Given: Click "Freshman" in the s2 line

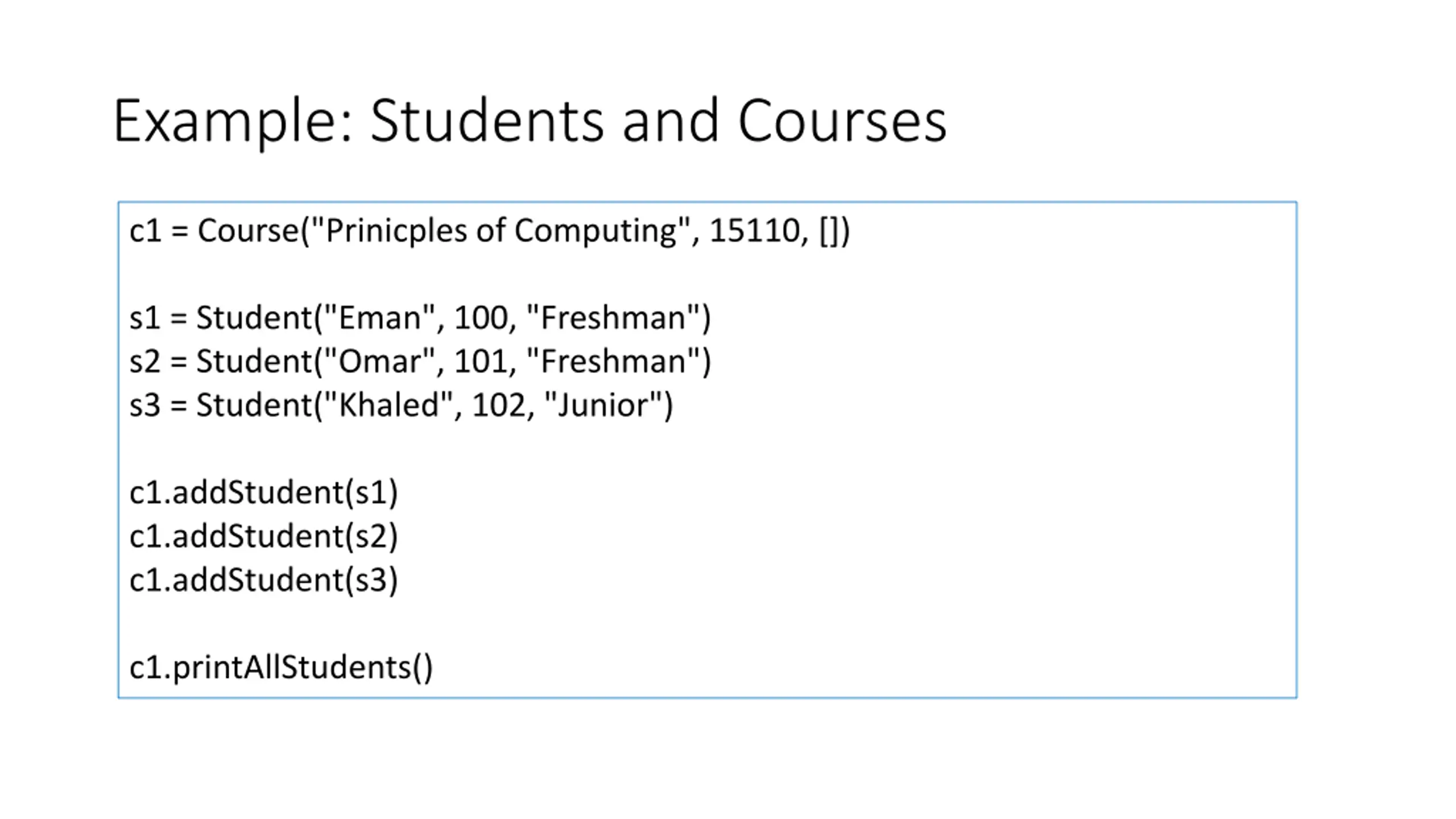Looking at the screenshot, I should pos(613,361).
